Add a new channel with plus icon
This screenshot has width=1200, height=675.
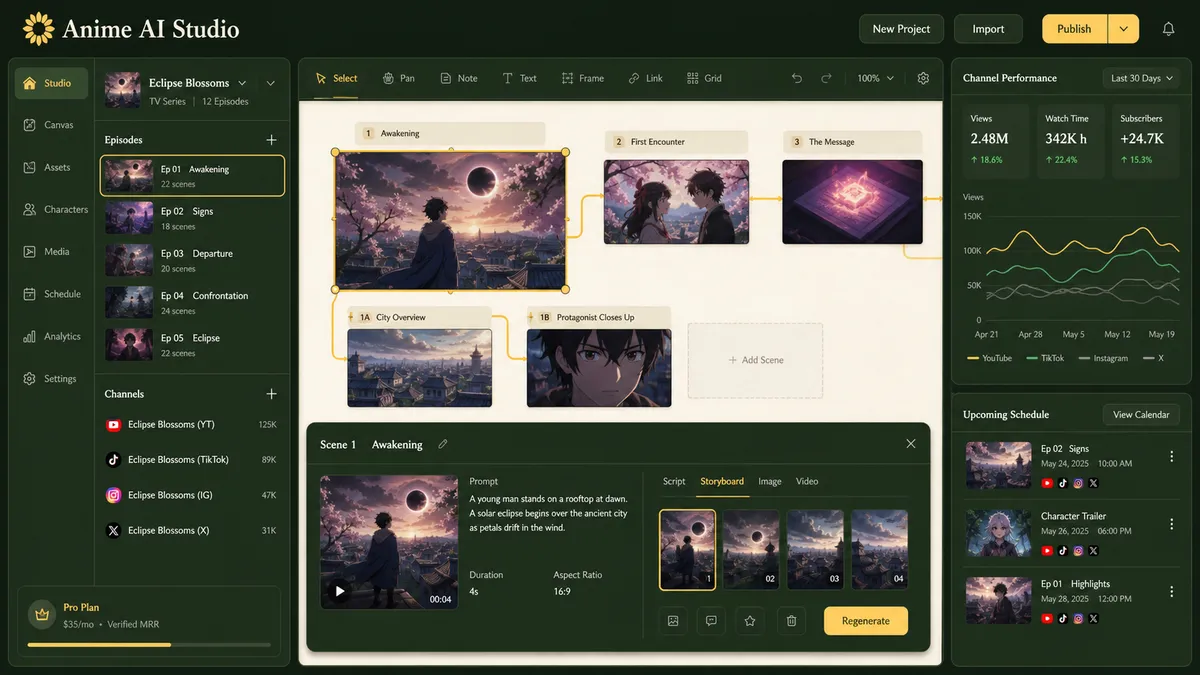point(271,394)
